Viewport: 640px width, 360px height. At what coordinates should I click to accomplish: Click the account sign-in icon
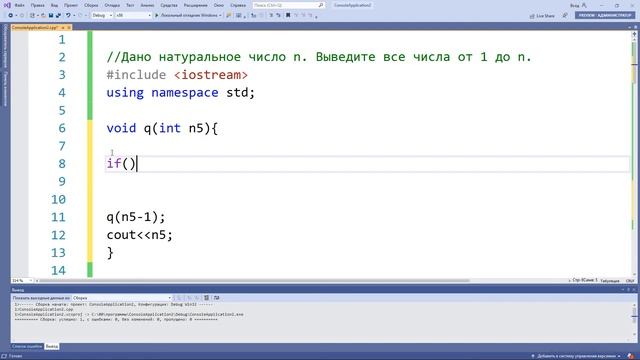(584, 5)
